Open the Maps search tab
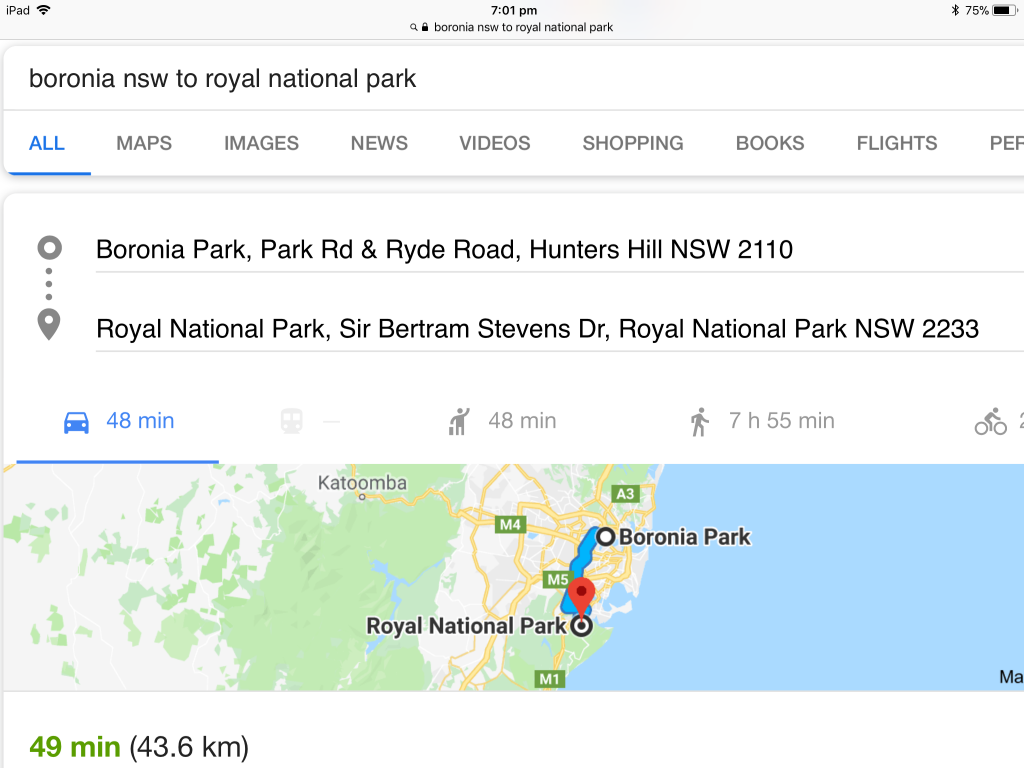Screen dimensions: 1024x768 tap(144, 143)
